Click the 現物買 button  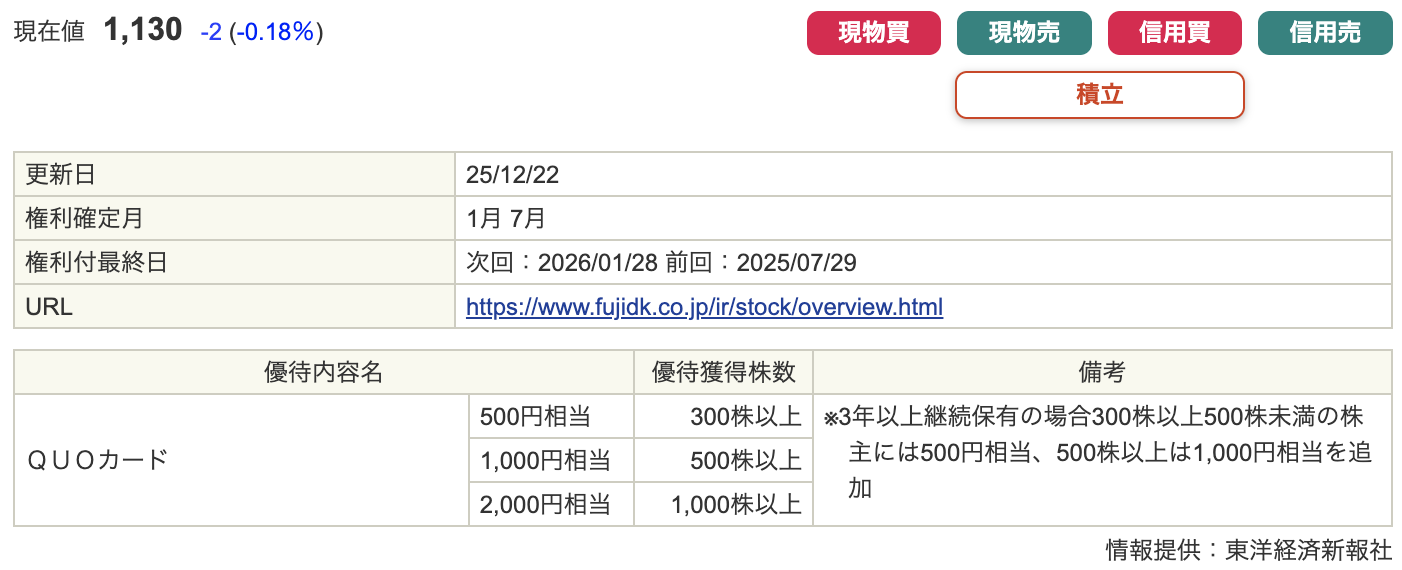tap(873, 33)
